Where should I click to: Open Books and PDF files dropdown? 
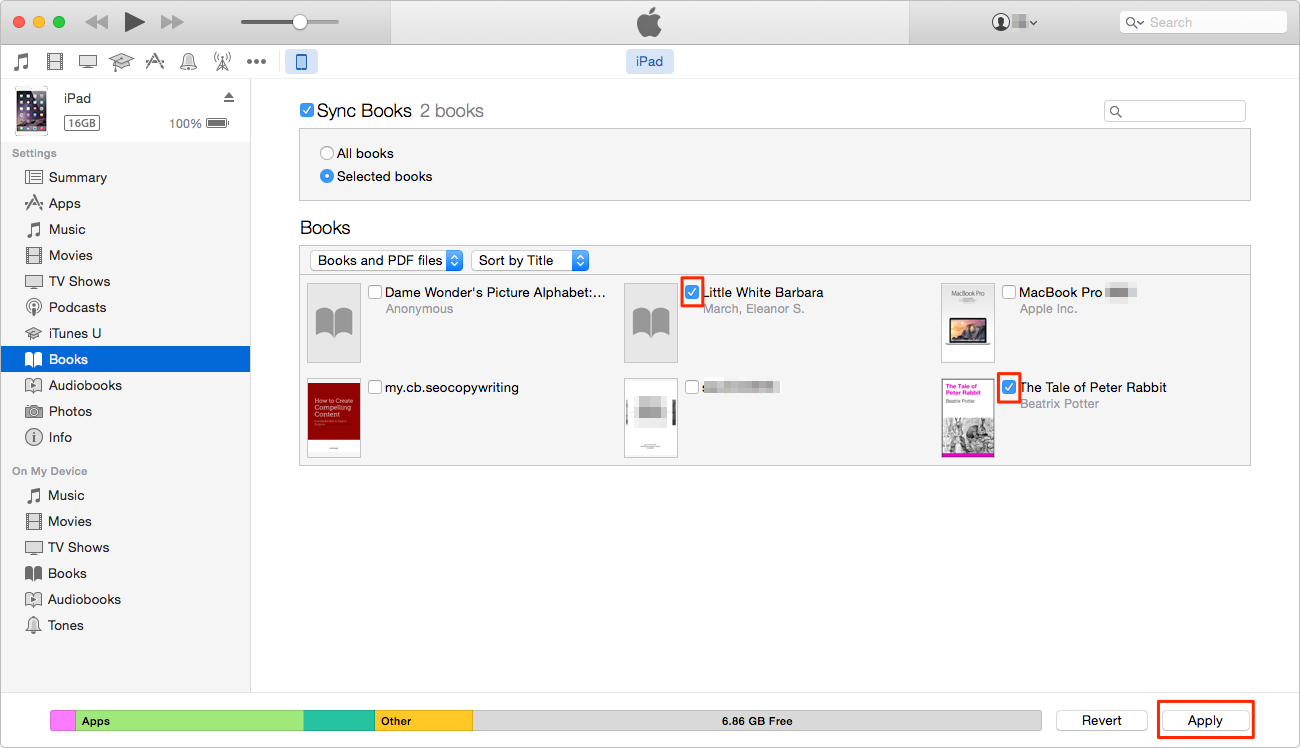click(x=387, y=260)
